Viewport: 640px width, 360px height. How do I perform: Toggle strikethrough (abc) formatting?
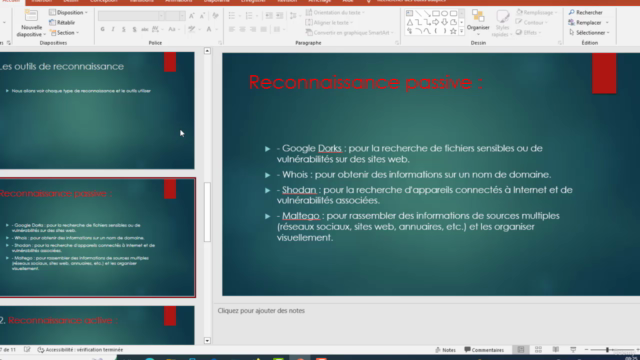(145, 29)
